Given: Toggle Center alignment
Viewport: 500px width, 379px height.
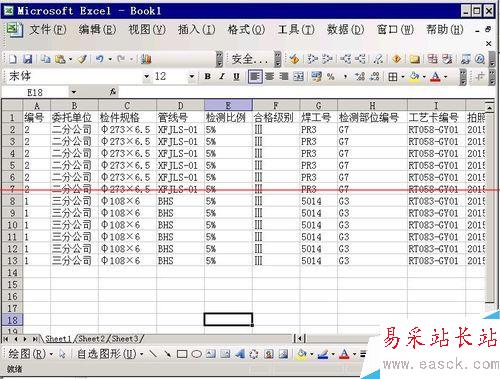Looking at the screenshot, I should [269, 77].
